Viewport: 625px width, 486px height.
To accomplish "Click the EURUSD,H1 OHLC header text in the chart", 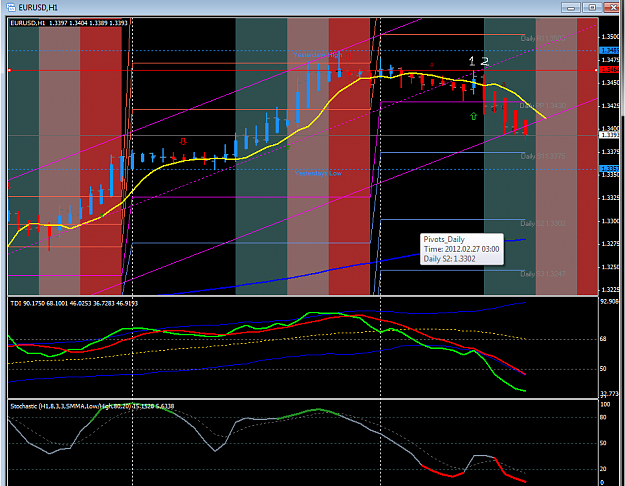I will [69, 23].
